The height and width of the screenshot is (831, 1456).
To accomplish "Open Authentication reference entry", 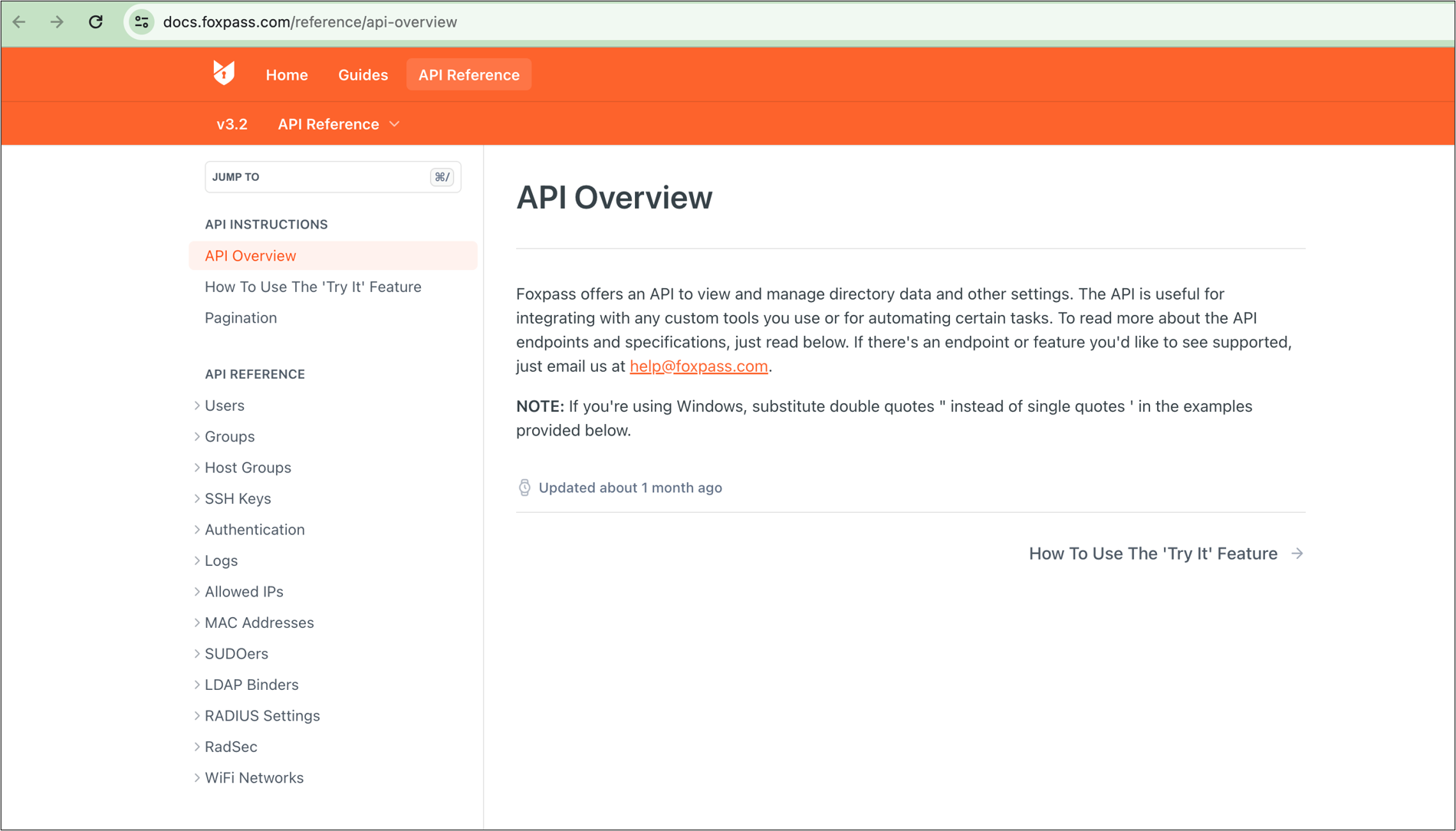I will (255, 530).
